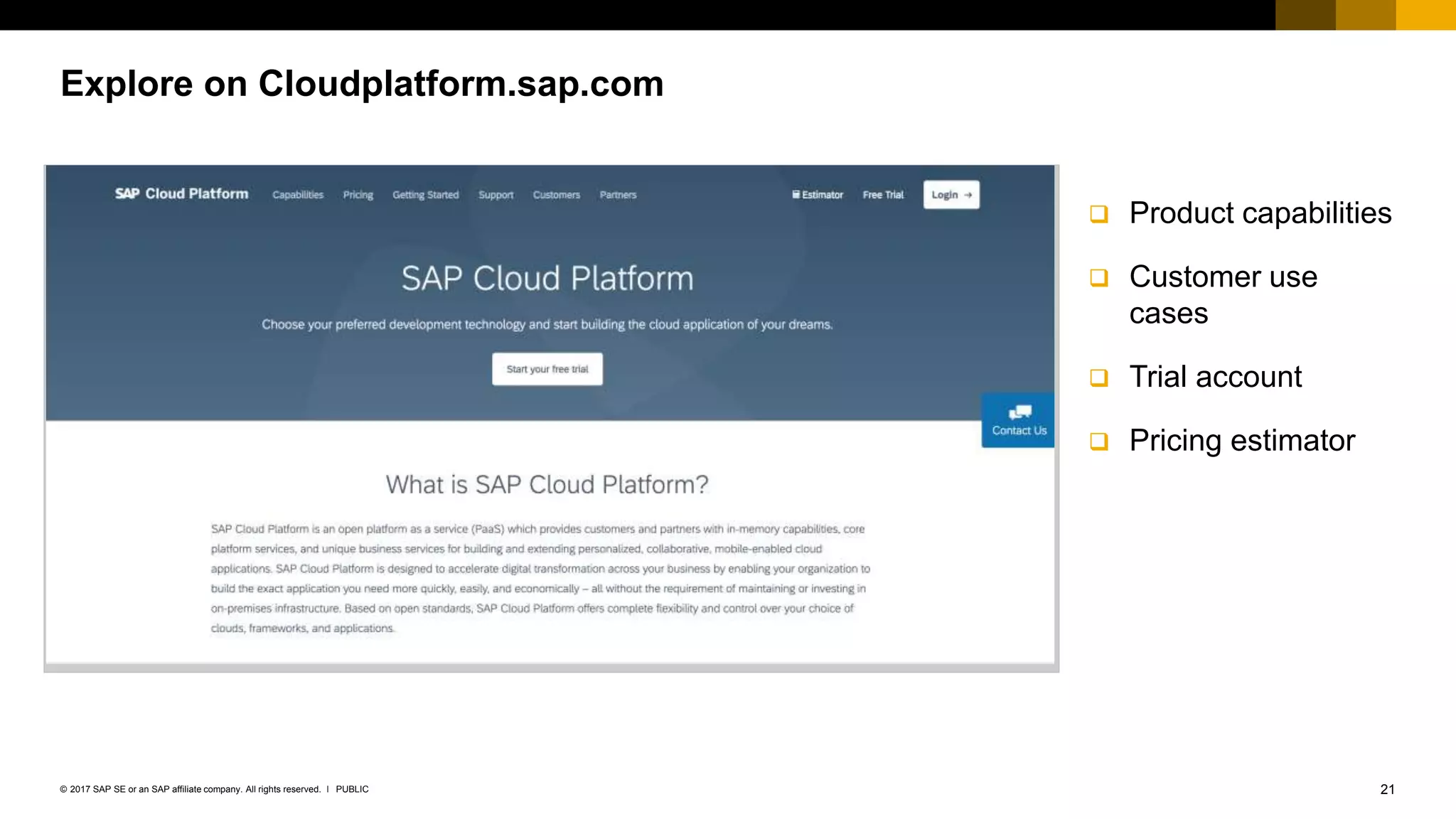Open the Contact Us chat widget
The width and height of the screenshot is (1456, 819).
[x=1018, y=420]
